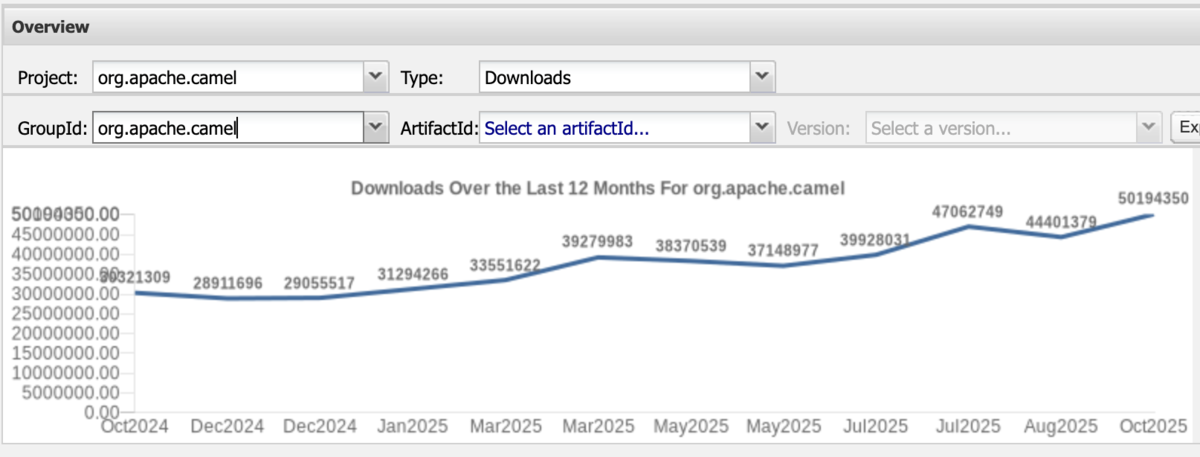The height and width of the screenshot is (457, 1200).
Task: Click the 'Select a version...' field
Action: [x=1002, y=128]
